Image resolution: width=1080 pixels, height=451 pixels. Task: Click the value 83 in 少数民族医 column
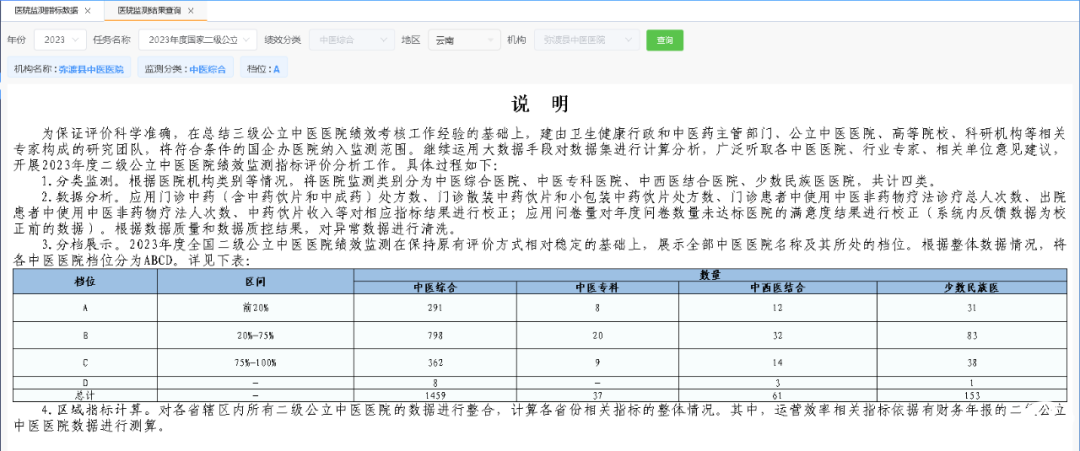click(x=972, y=335)
